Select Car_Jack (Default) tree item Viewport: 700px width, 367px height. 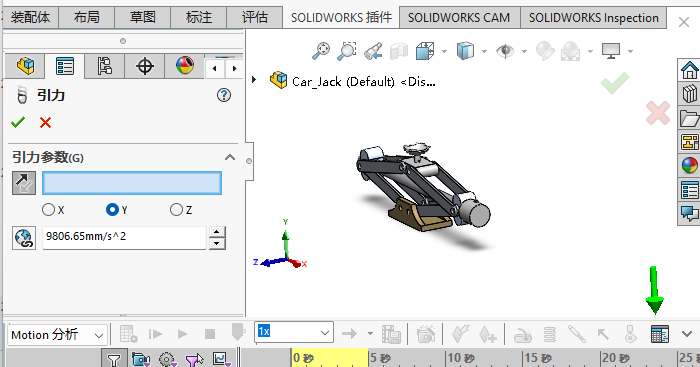tap(353, 81)
